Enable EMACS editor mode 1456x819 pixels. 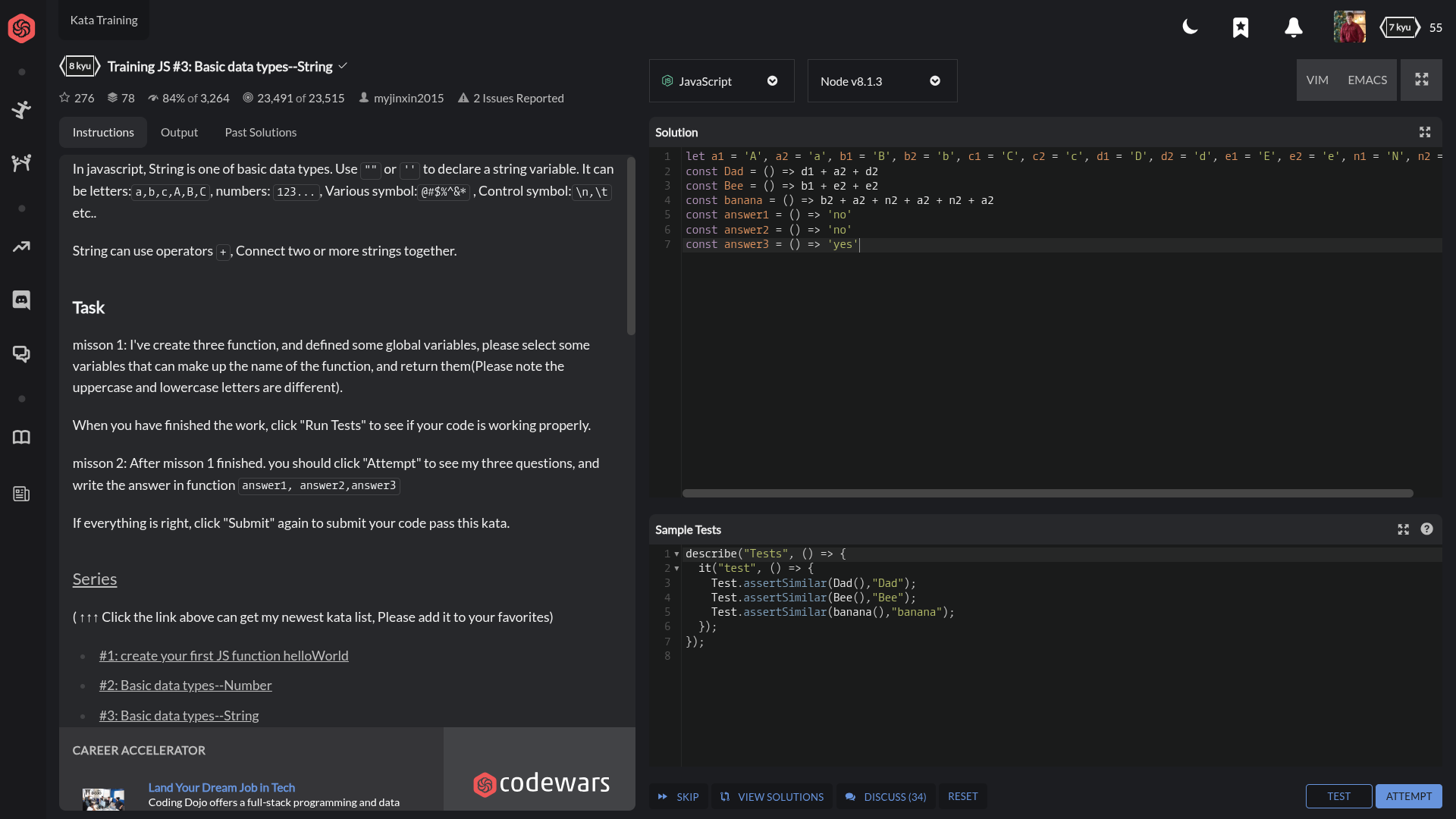click(1367, 80)
